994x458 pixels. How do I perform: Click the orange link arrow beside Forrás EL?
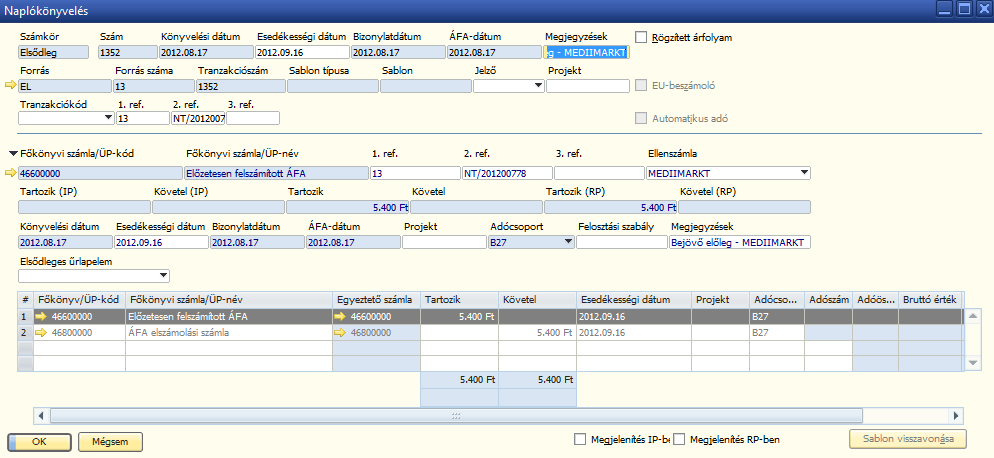click(x=11, y=85)
